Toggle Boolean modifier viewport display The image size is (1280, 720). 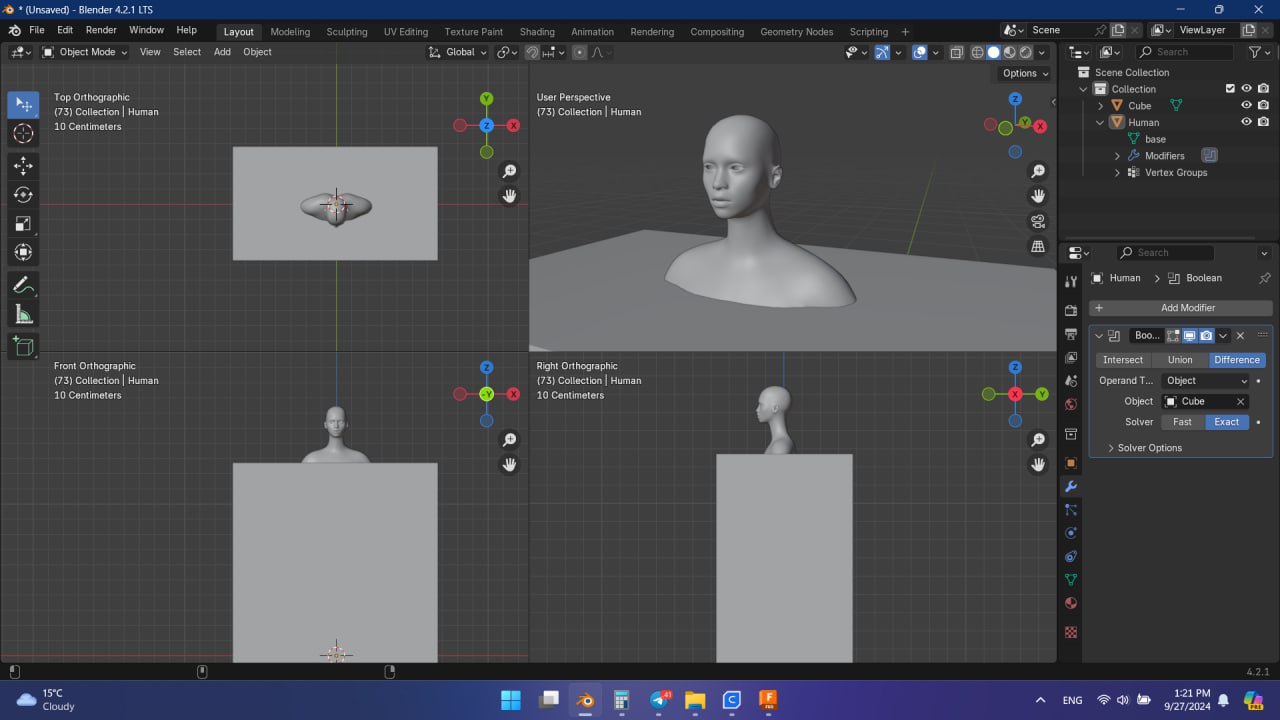pyautogui.click(x=1190, y=336)
